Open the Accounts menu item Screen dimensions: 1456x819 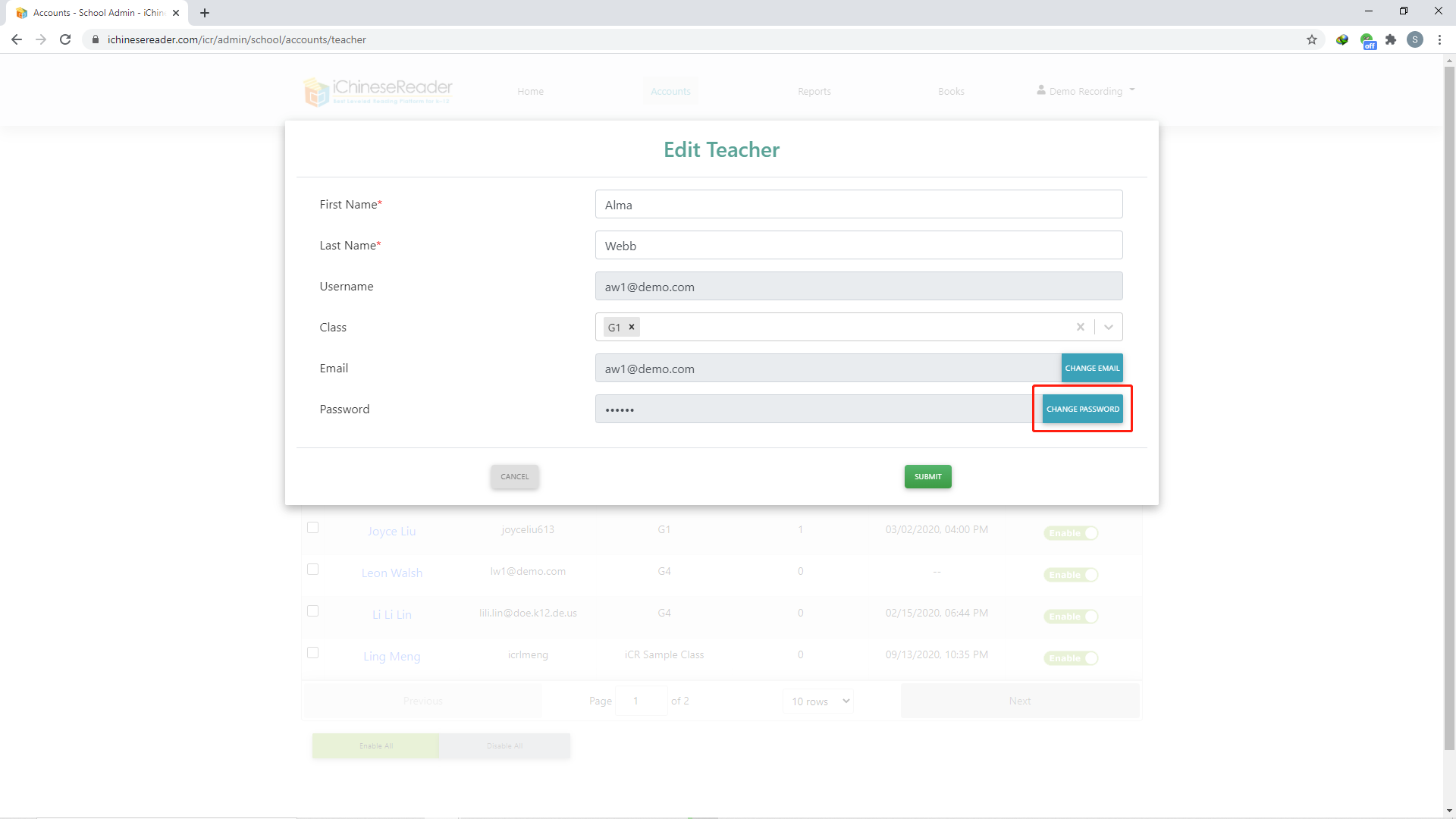(x=670, y=91)
